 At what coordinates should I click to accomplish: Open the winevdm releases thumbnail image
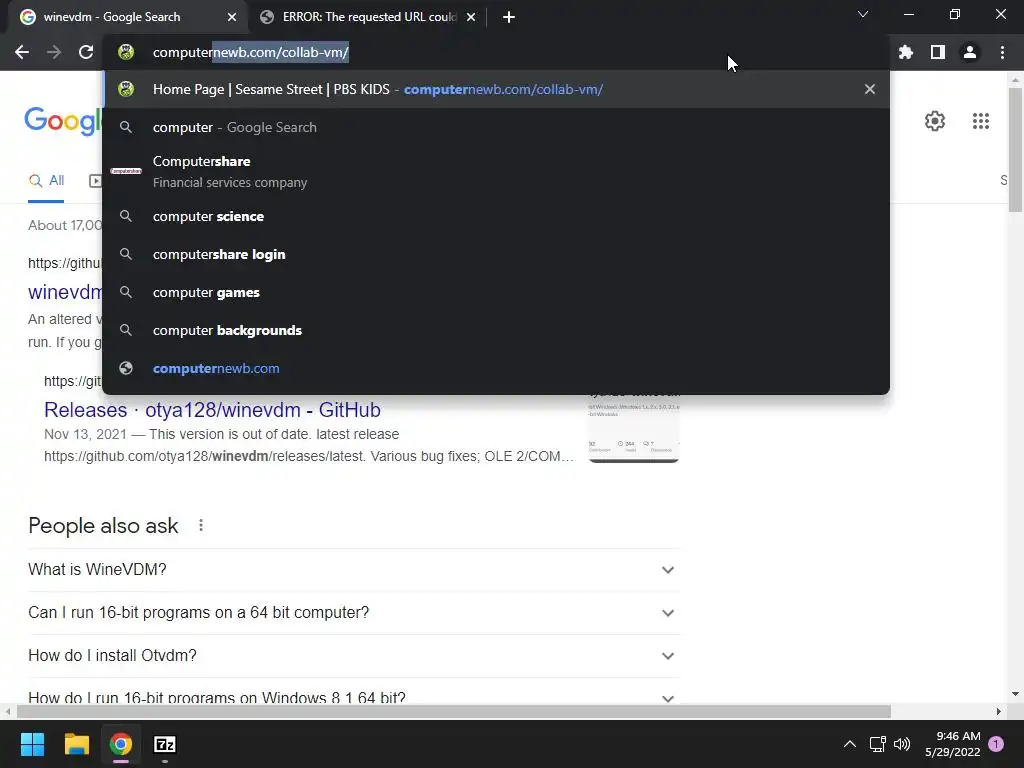point(633,428)
